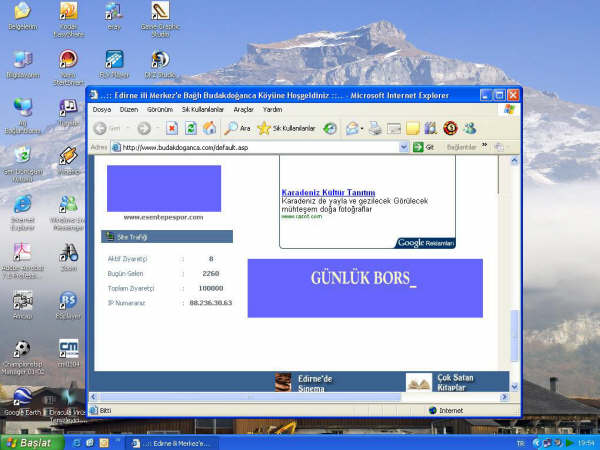
Task: Open the Dosya menu
Action: point(102,109)
